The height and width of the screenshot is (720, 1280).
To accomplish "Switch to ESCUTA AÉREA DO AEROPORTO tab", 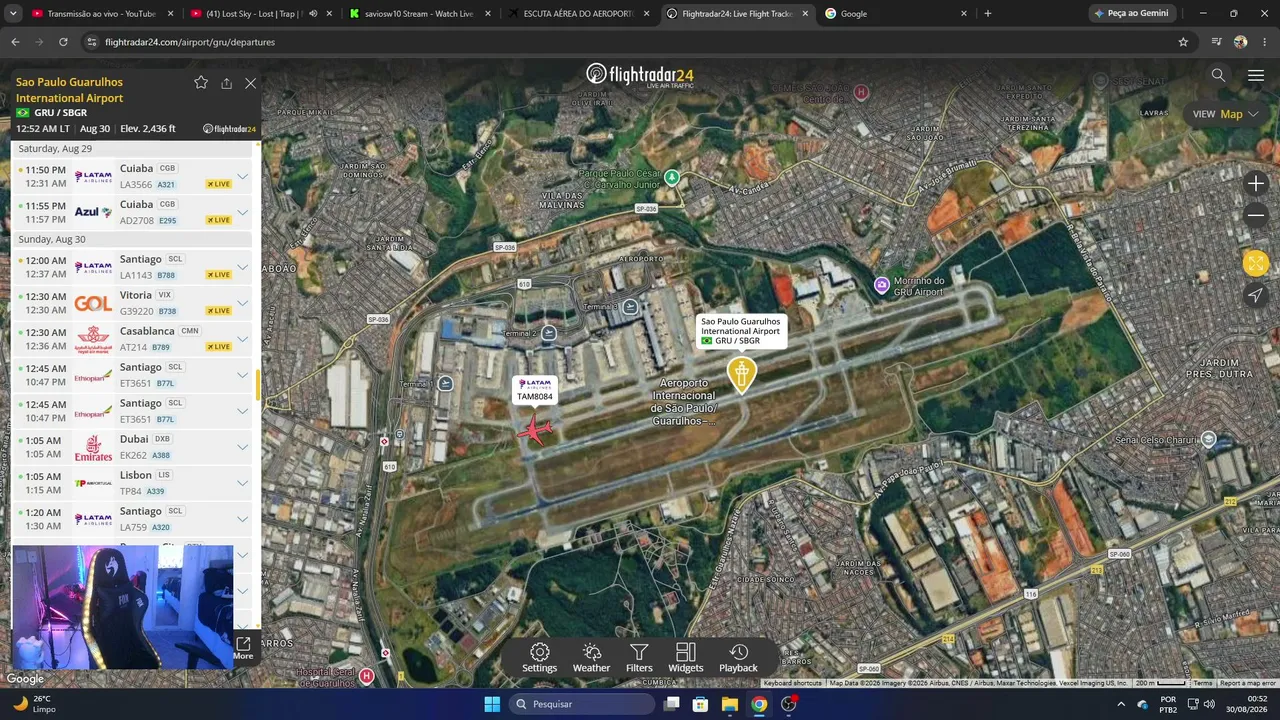I will pyautogui.click(x=579, y=14).
